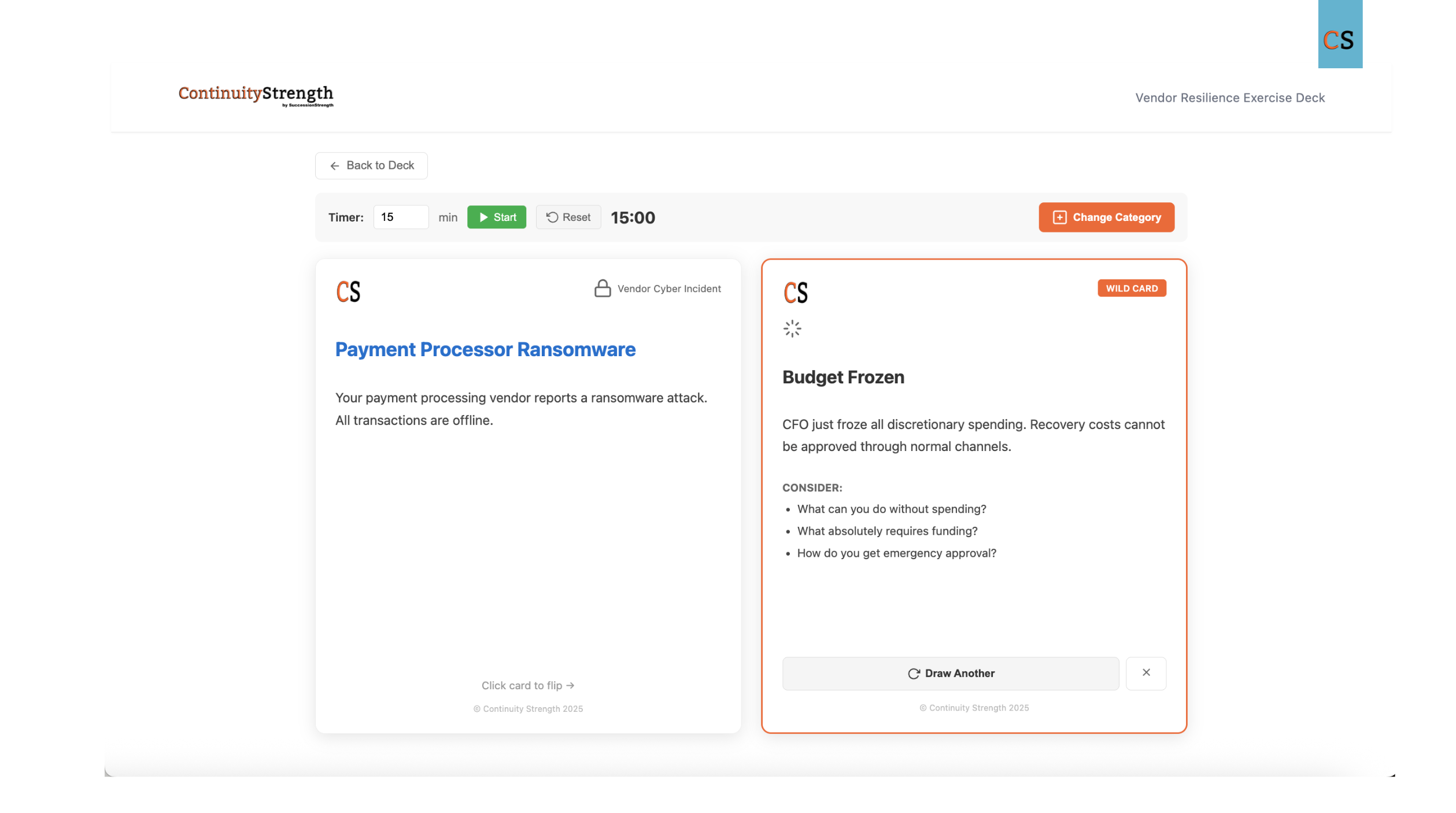The image size is (1456, 813).
Task: Click the lock icon beside Vendor Cyber Incident
Action: click(602, 289)
